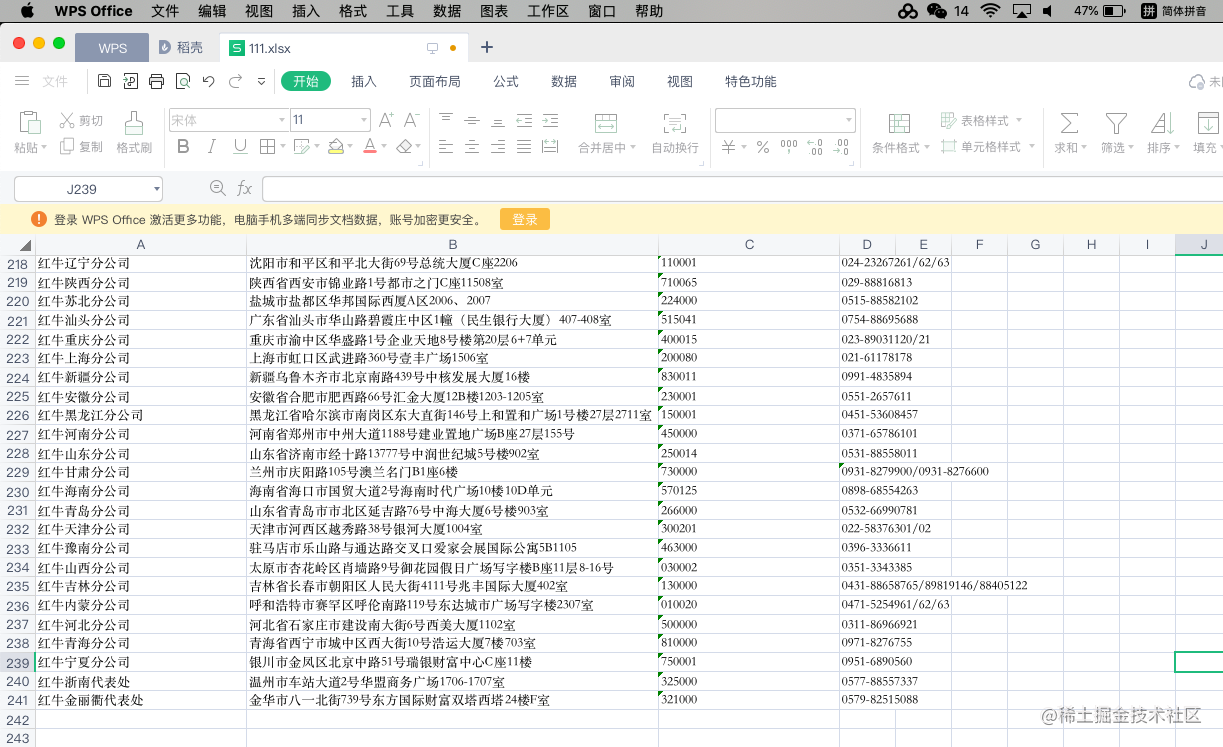This screenshot has height=747, width=1223.
Task: Open the number format dropdown
Action: 848,120
